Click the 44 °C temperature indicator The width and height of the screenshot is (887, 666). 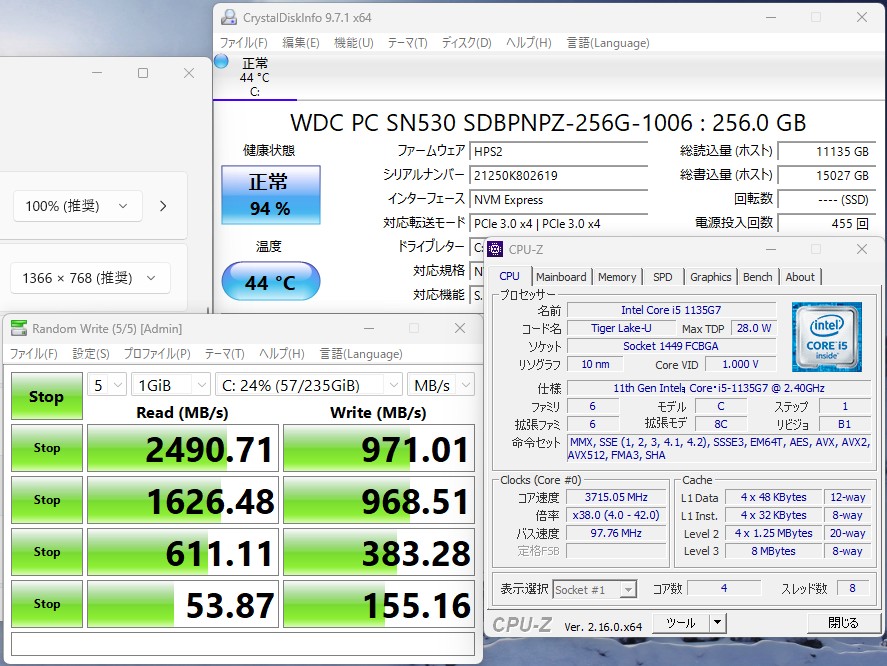click(270, 282)
